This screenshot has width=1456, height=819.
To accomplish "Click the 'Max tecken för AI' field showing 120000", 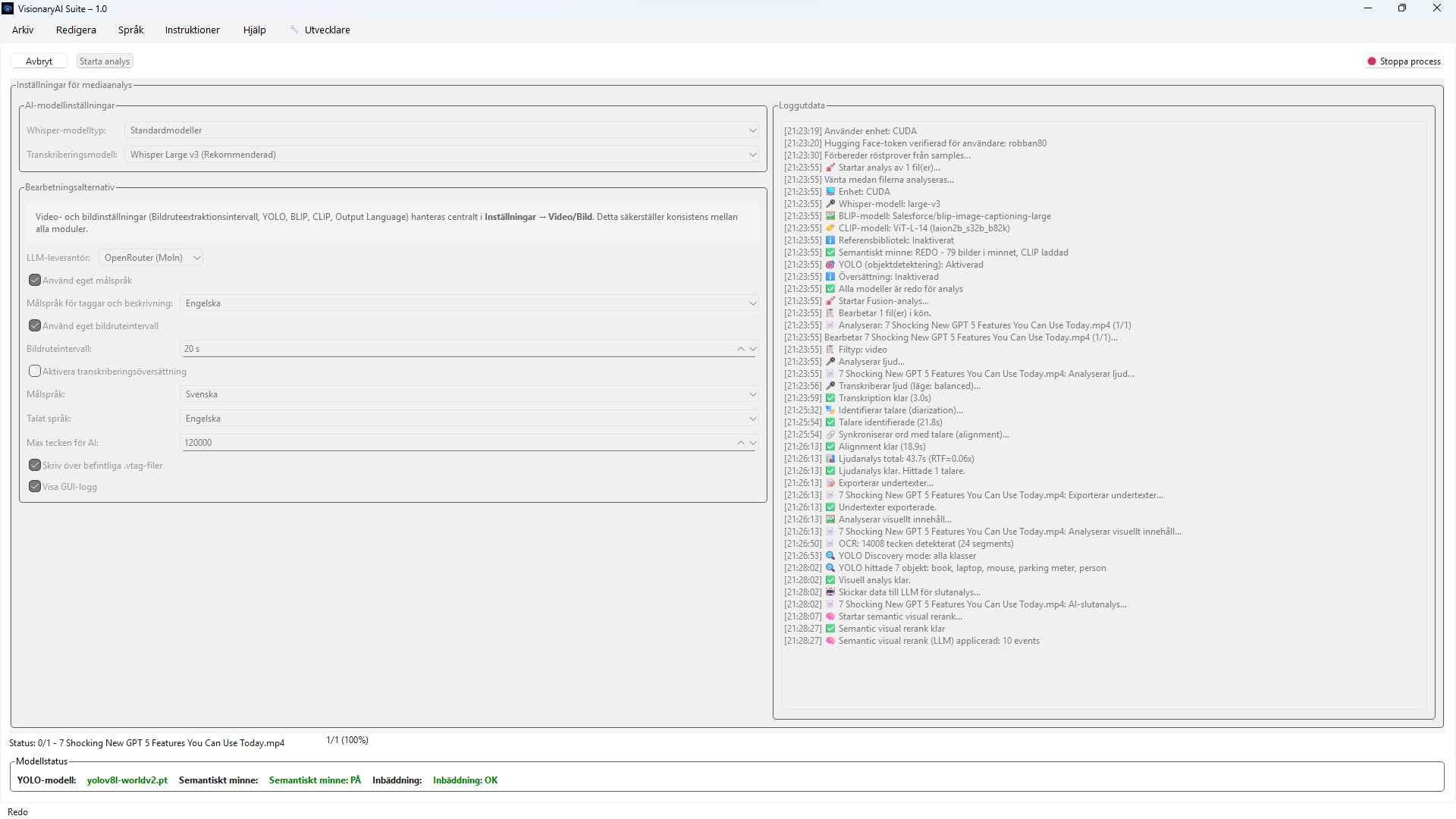I will 455,443.
